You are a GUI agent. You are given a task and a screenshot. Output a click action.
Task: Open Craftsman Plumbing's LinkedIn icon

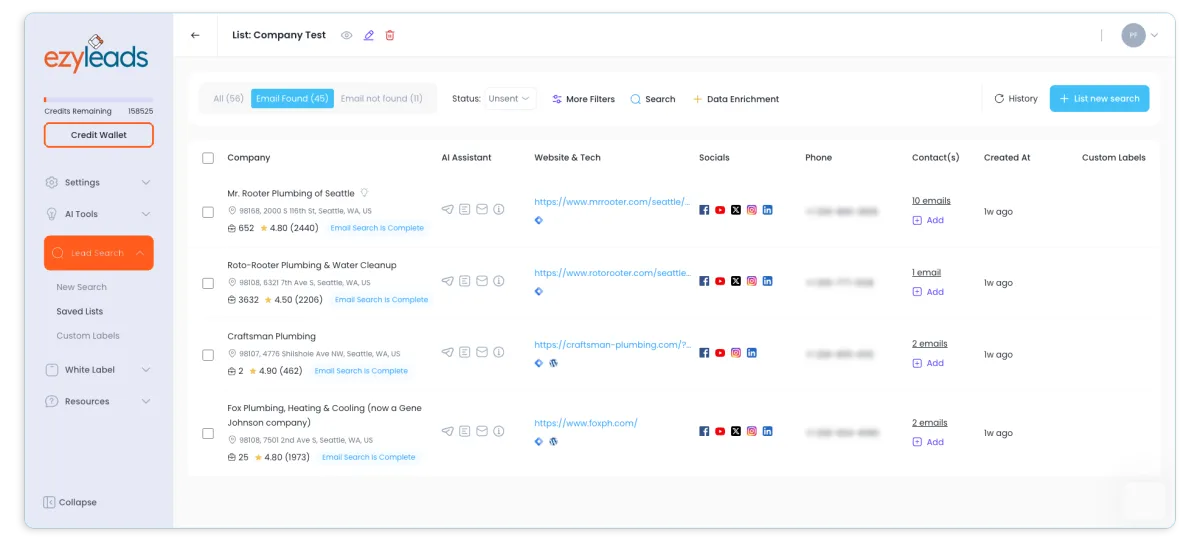pos(752,353)
